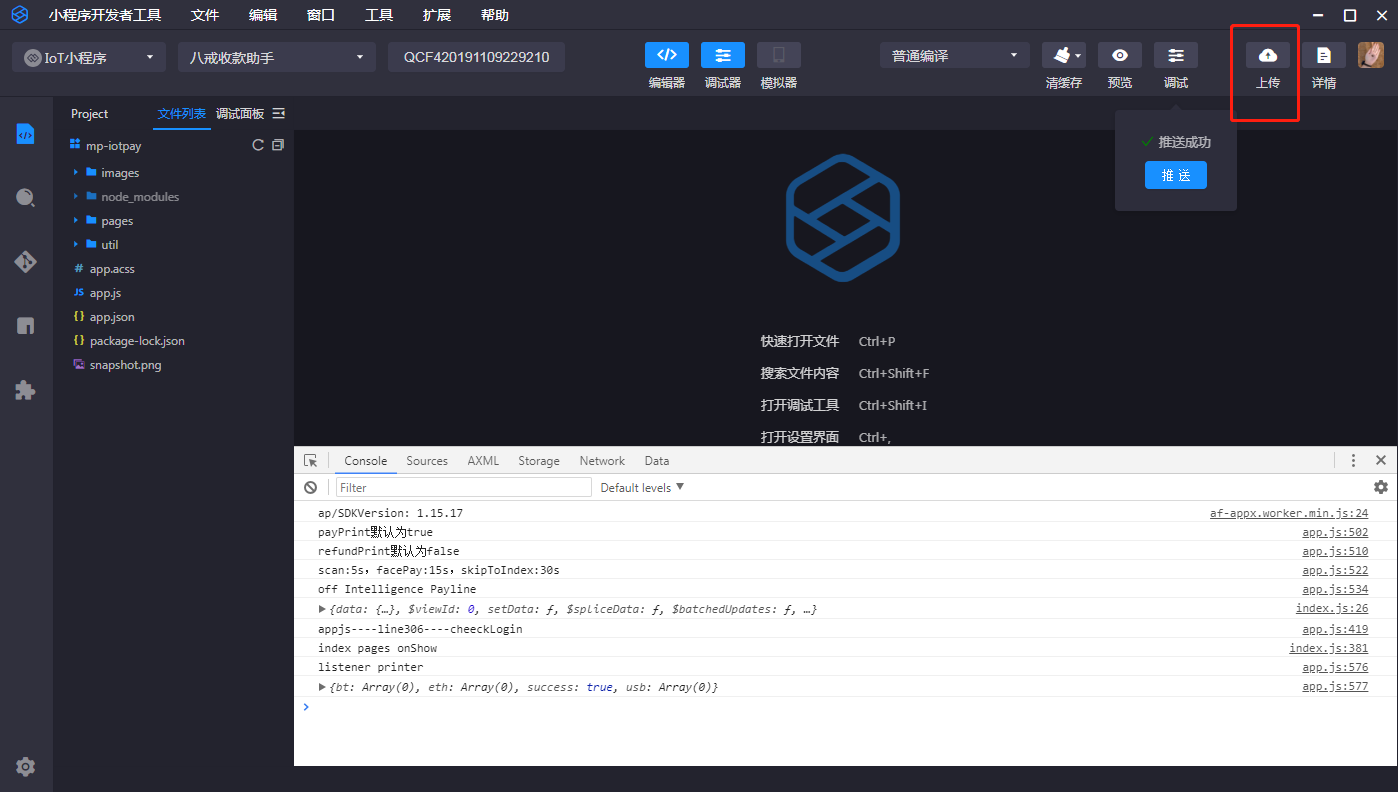Switch to the Storage tab
Image resolution: width=1398 pixels, height=792 pixels.
click(x=539, y=461)
